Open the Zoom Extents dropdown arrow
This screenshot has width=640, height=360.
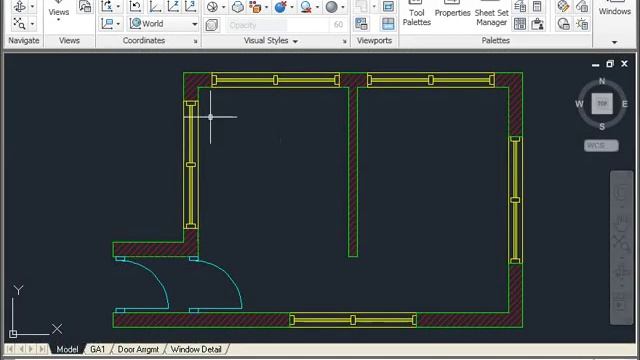click(x=32, y=24)
